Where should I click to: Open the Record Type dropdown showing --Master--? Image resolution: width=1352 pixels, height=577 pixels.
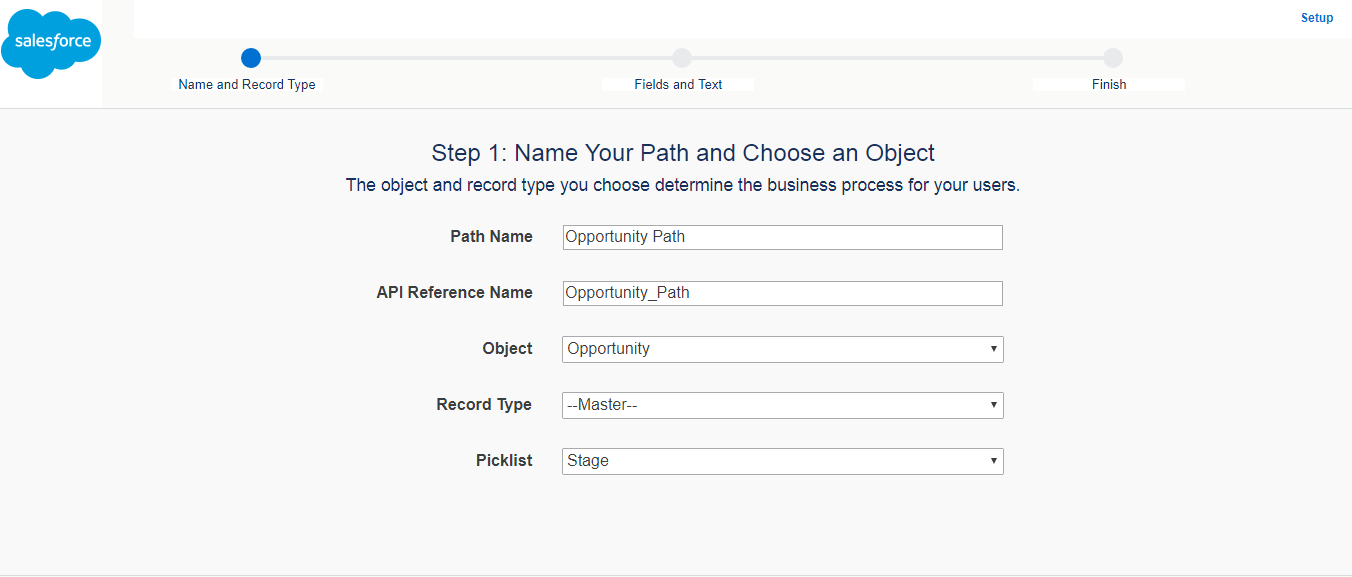point(782,405)
